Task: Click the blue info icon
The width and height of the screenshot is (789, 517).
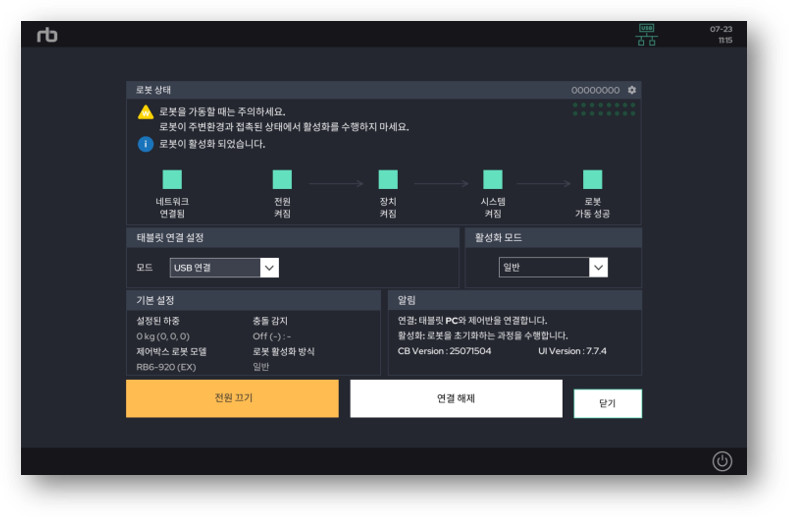Action: click(145, 144)
